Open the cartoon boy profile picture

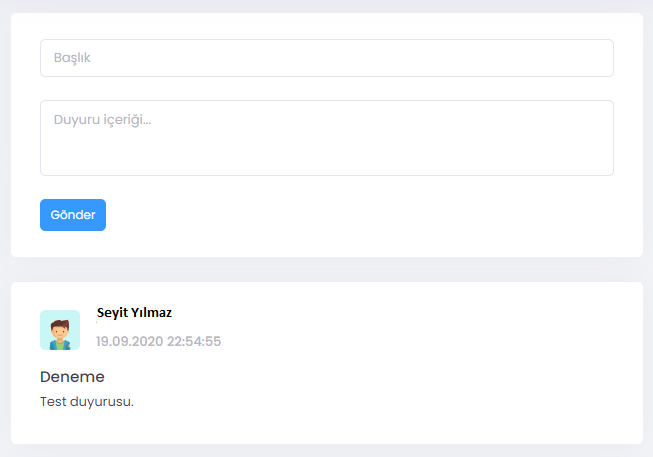(x=60, y=330)
